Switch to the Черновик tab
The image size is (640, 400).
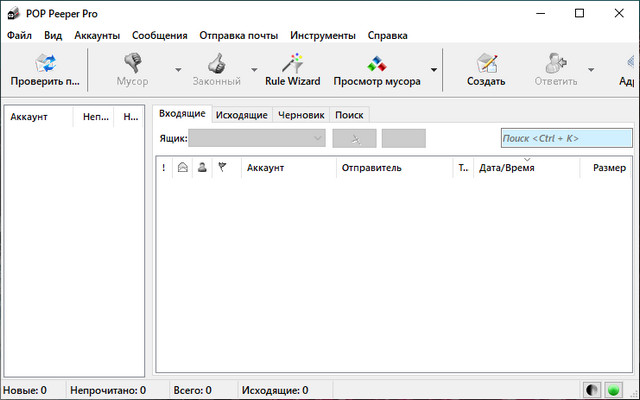click(301, 115)
